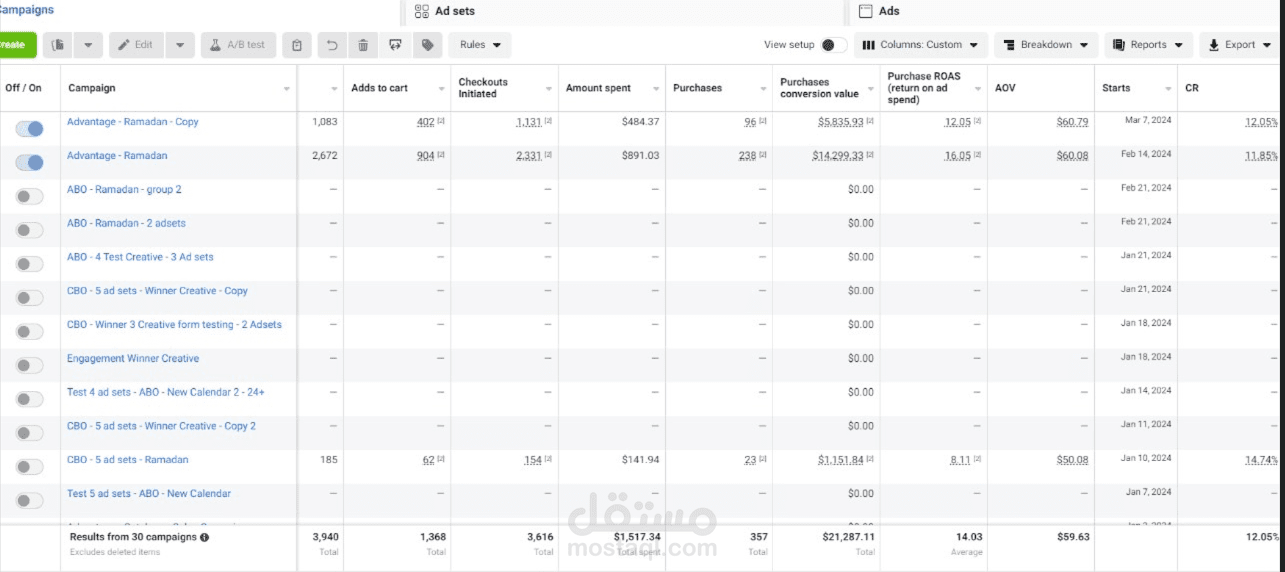Click the Edit pencil icon
Screen dimensions: 1285x572
pyautogui.click(x=124, y=45)
